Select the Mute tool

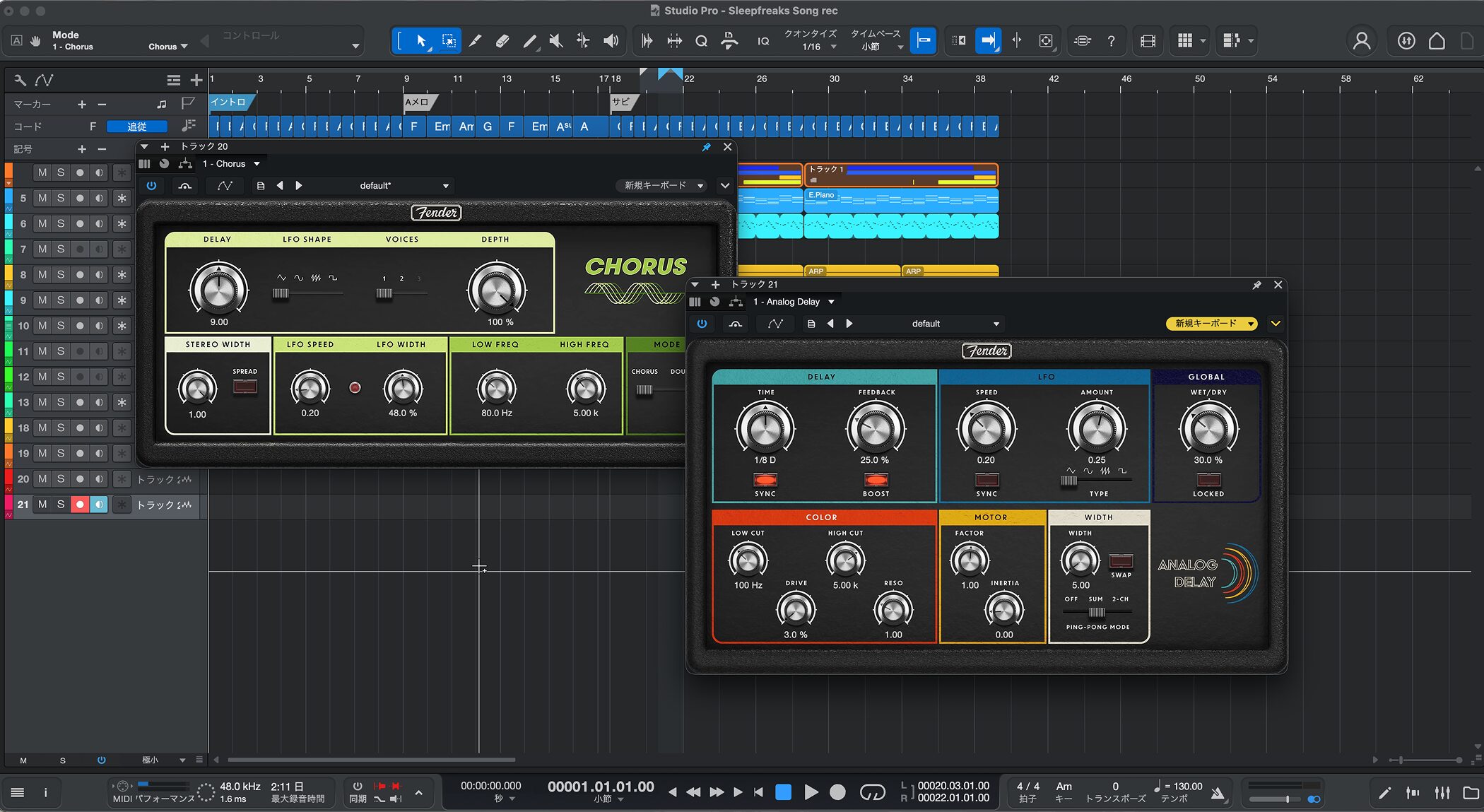pos(556,41)
